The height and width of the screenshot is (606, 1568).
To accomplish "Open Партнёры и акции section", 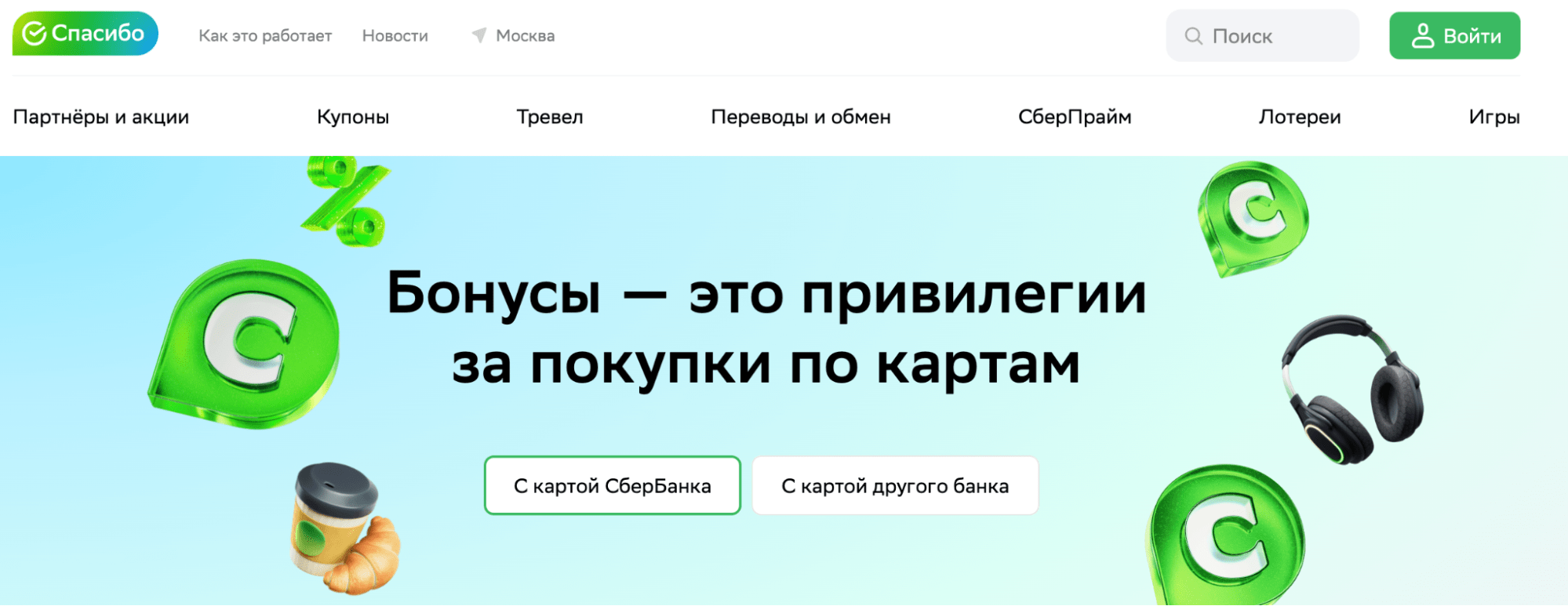I will [x=101, y=117].
